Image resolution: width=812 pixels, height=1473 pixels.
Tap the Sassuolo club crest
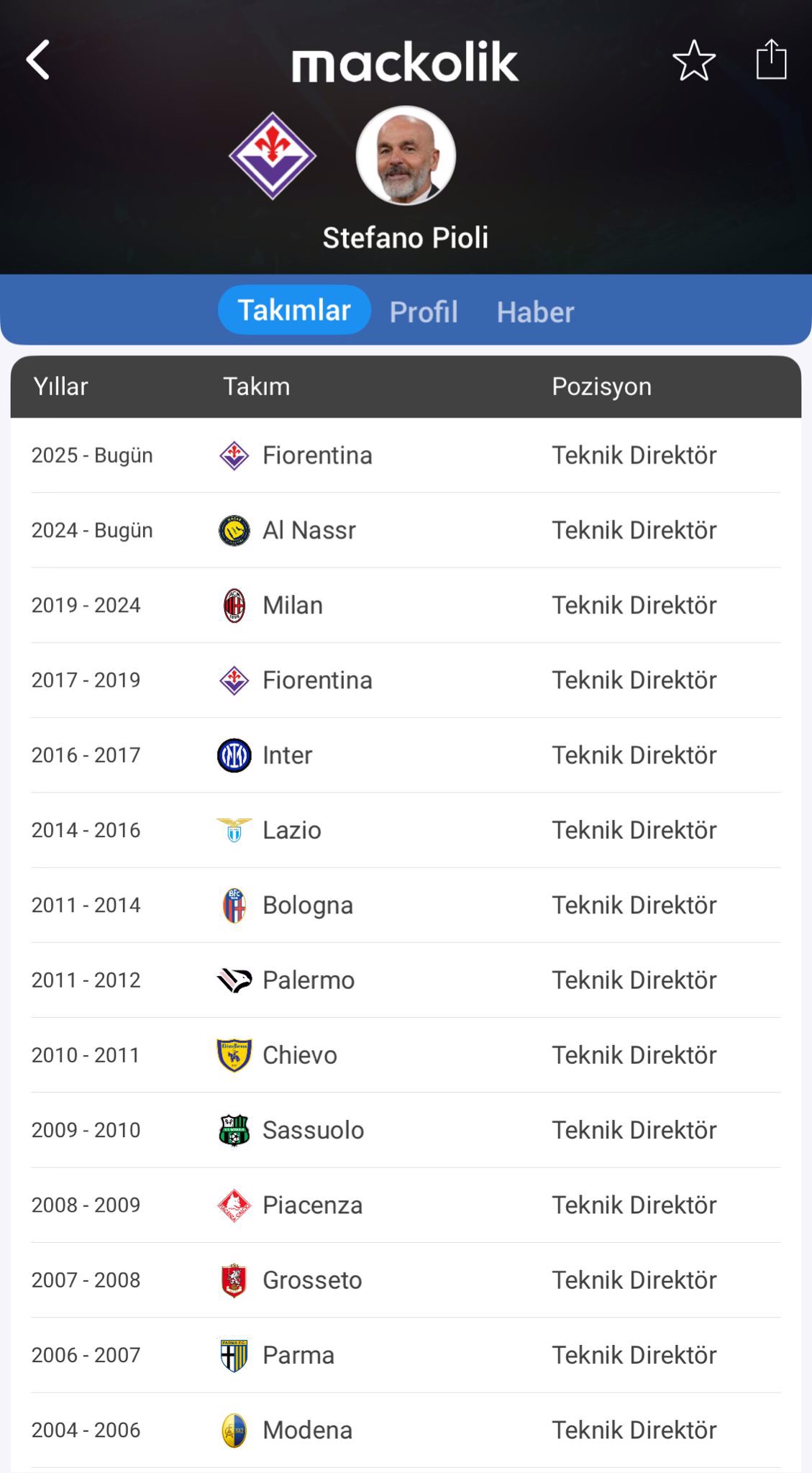234,1131
